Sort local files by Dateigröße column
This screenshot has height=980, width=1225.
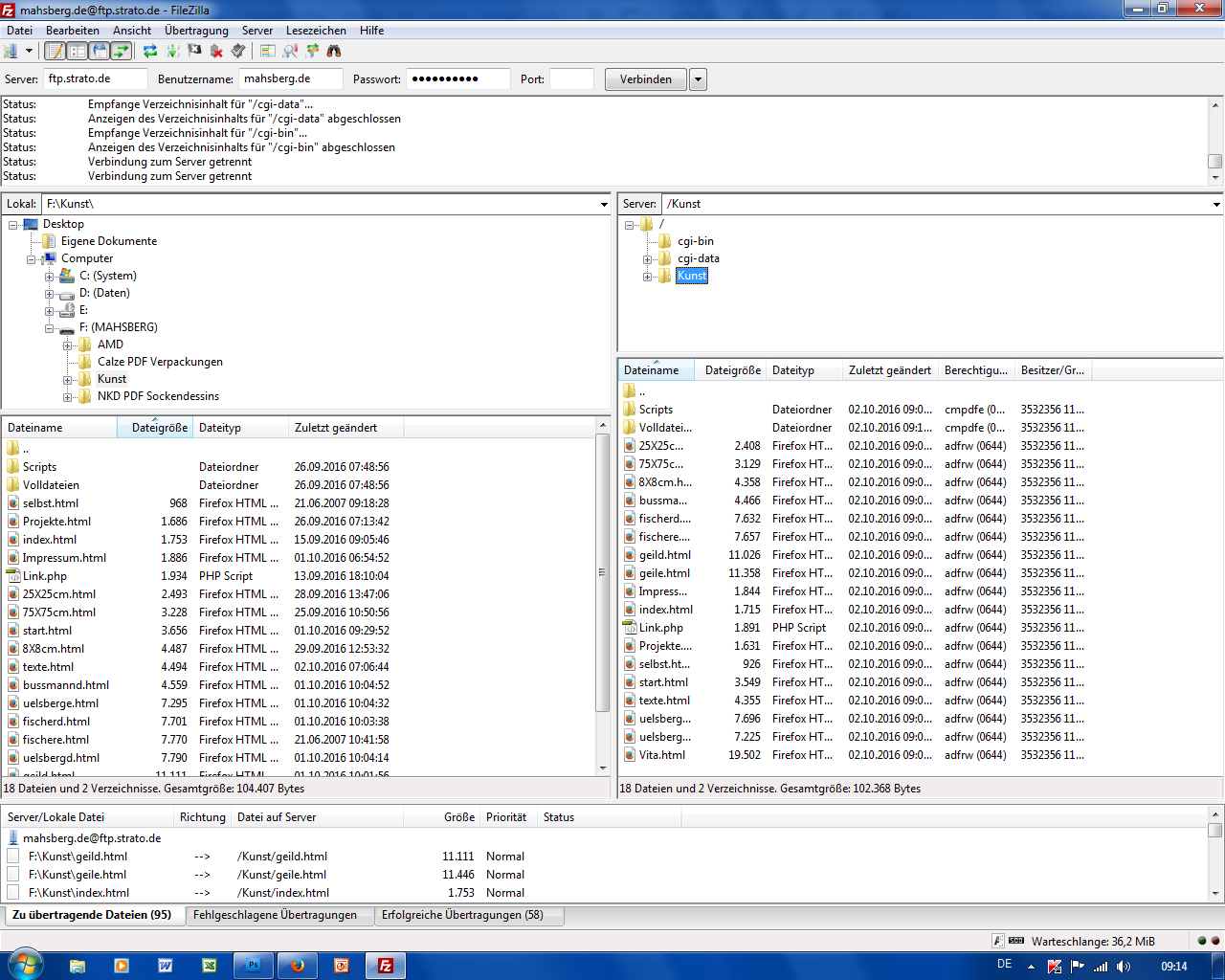(x=155, y=428)
